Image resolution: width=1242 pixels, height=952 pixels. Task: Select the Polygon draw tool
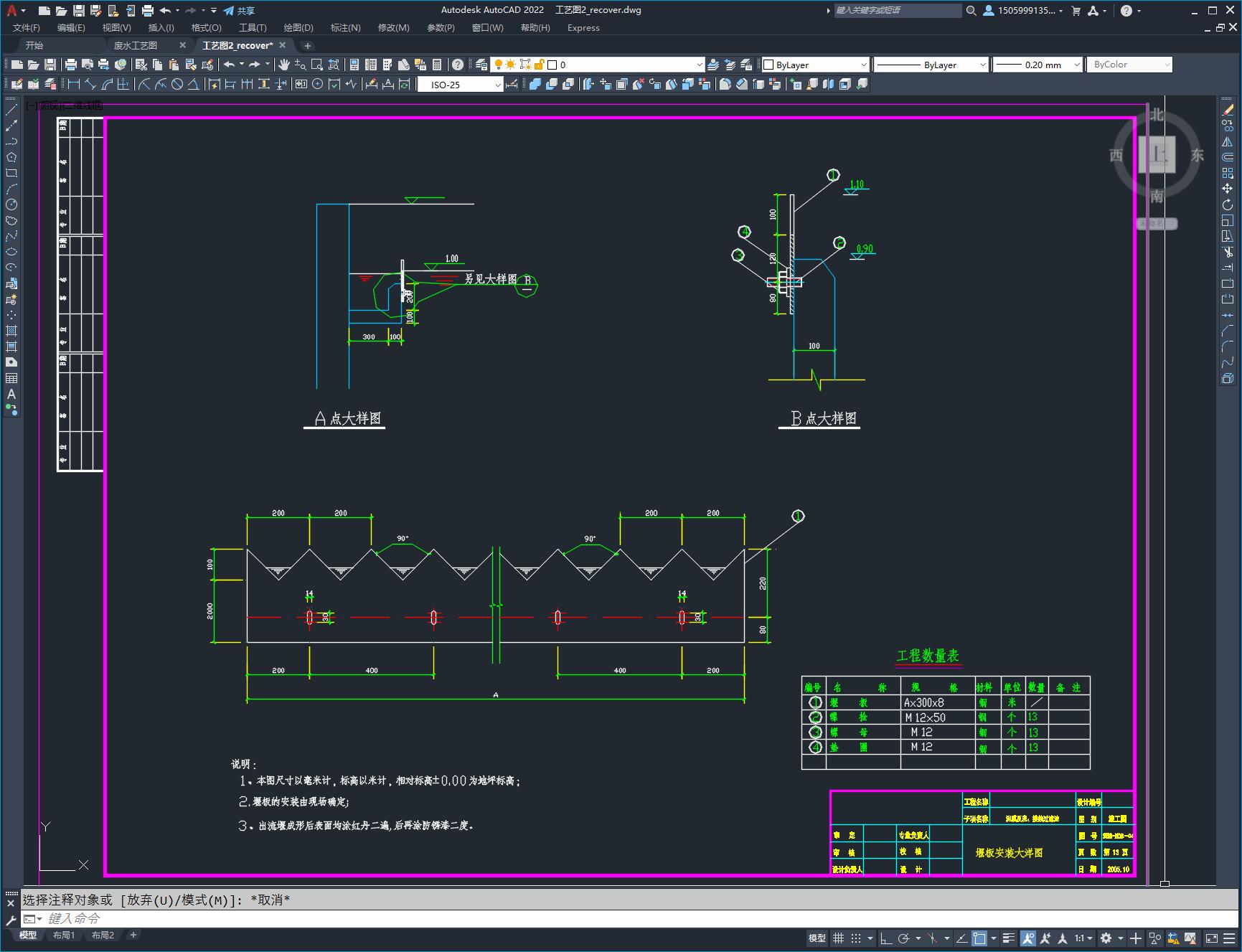click(x=11, y=157)
